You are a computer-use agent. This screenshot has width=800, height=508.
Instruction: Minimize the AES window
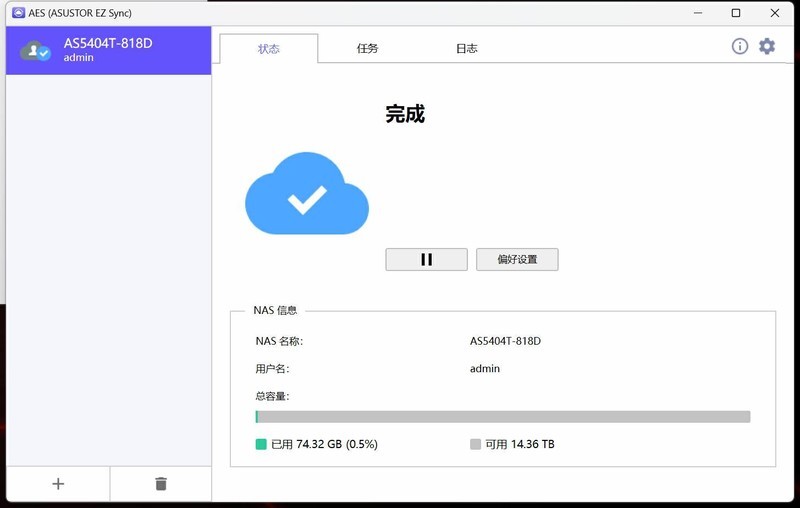click(698, 13)
